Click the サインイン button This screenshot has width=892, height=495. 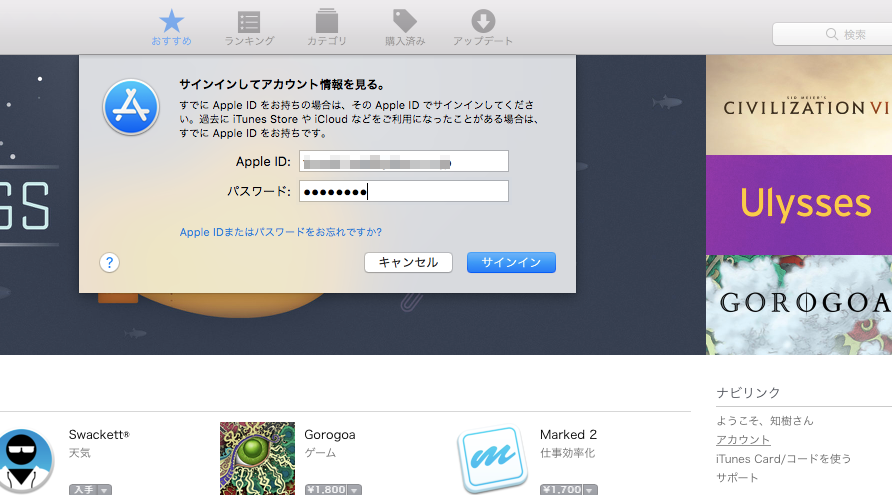tap(511, 262)
